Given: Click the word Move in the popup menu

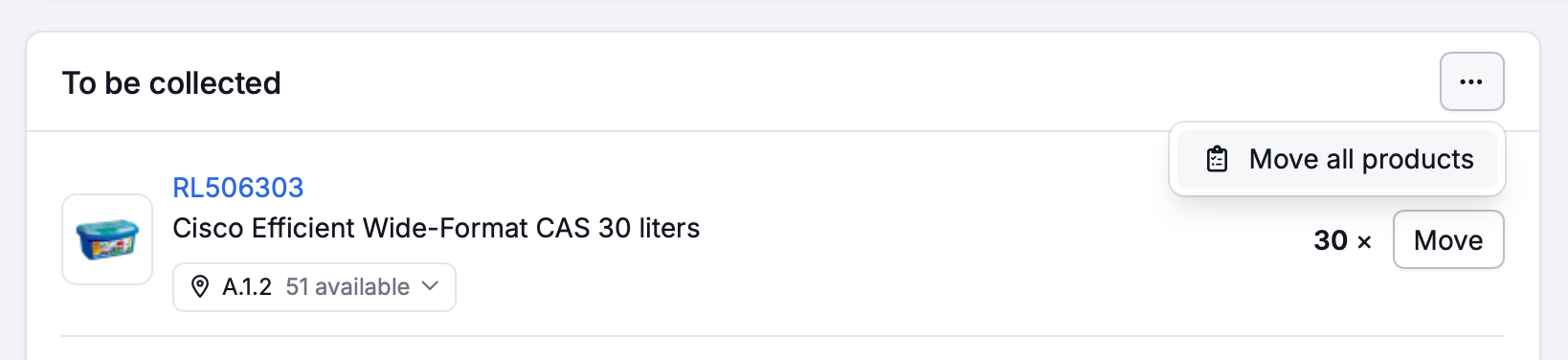Looking at the screenshot, I should pos(1284,159).
